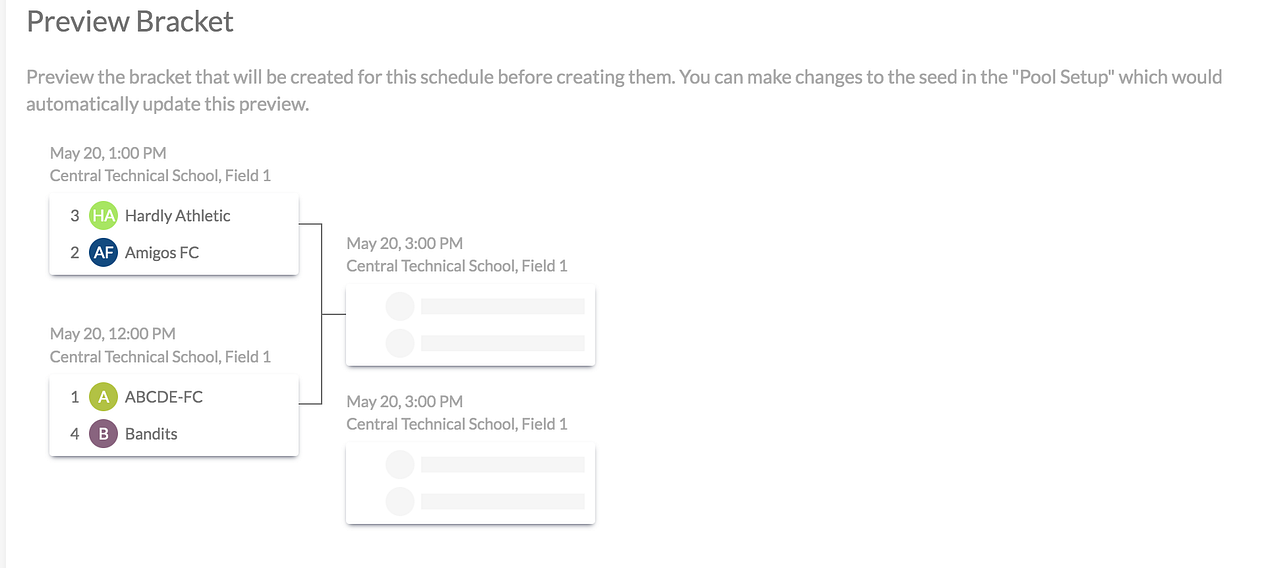Select the Amigos FC team name
Screen dimensions: 1280x568
(162, 253)
